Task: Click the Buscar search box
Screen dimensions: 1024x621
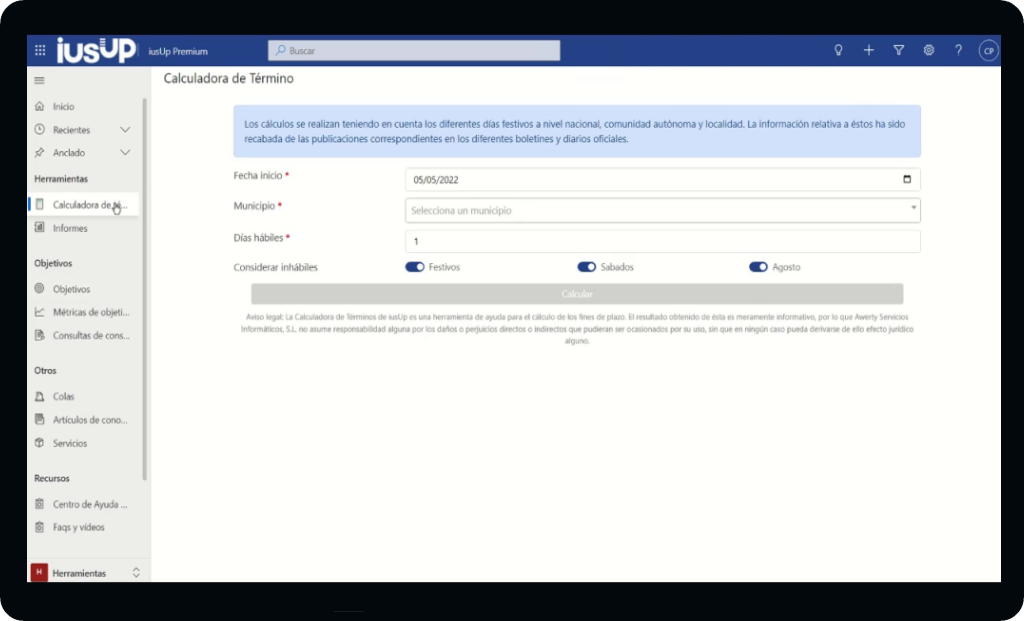Action: point(414,50)
